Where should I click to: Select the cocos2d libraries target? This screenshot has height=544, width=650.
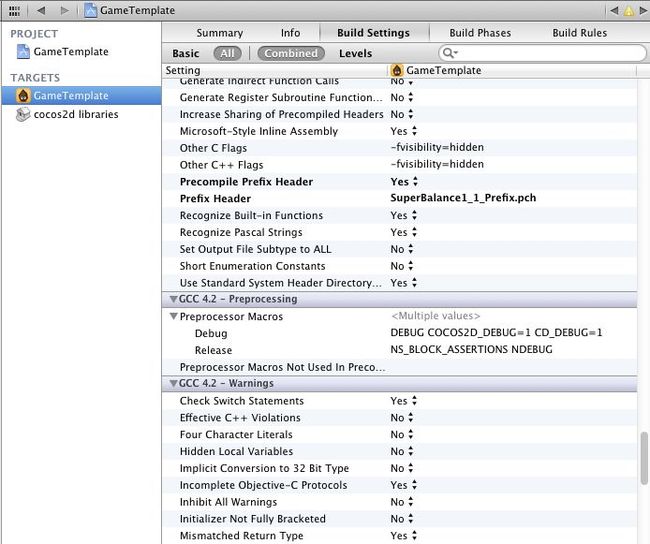[76, 114]
